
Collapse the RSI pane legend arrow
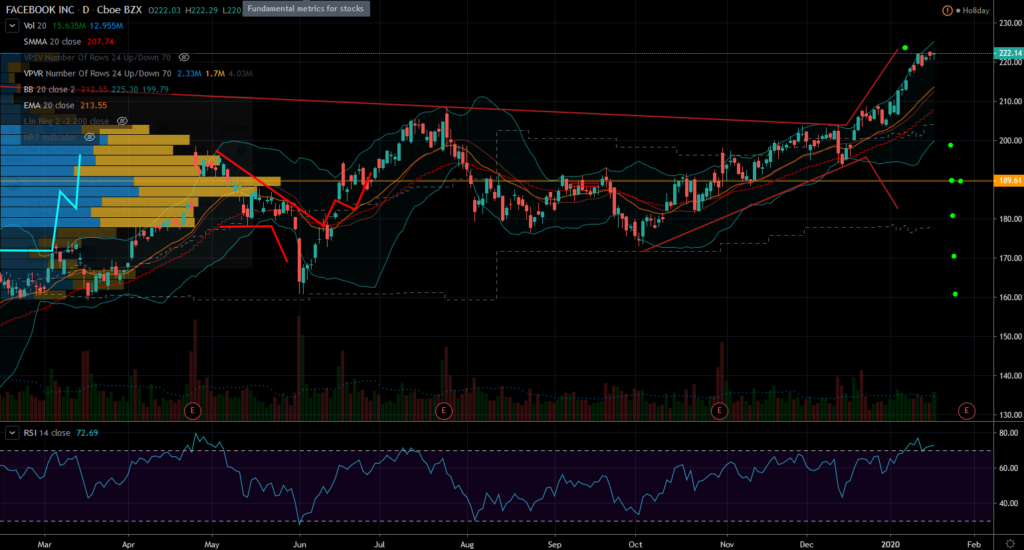(x=12, y=433)
